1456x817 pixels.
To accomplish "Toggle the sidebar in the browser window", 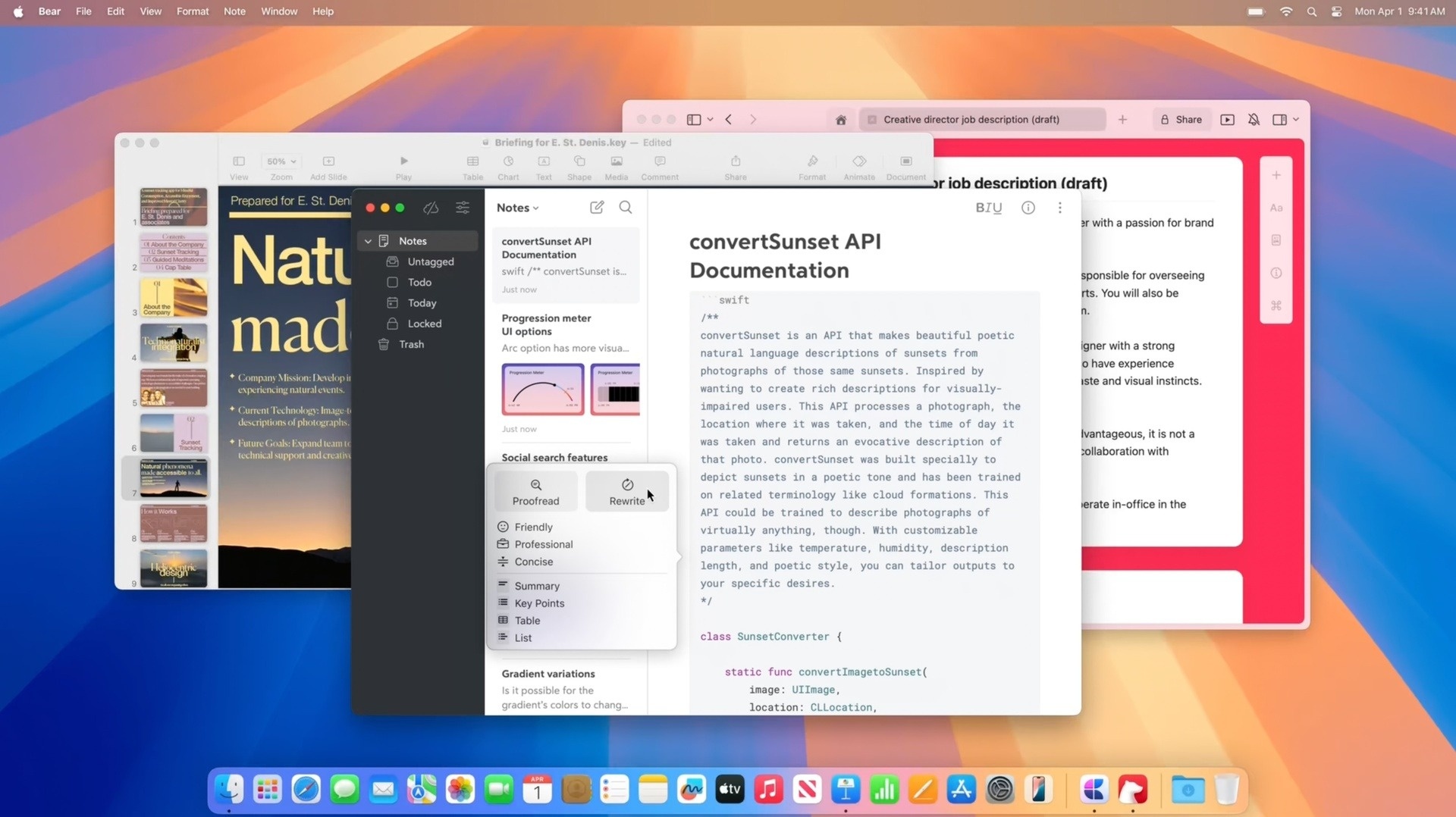I will [694, 120].
